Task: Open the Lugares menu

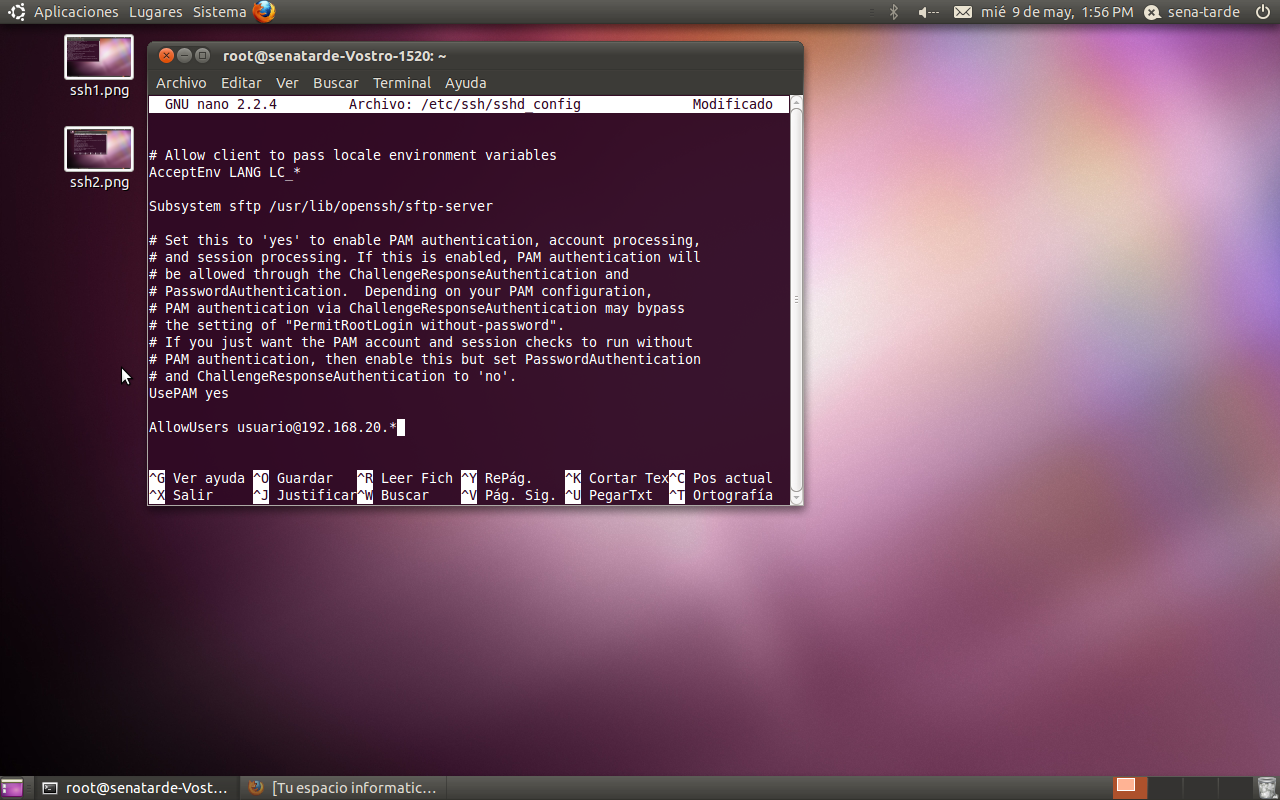Action: click(x=155, y=12)
